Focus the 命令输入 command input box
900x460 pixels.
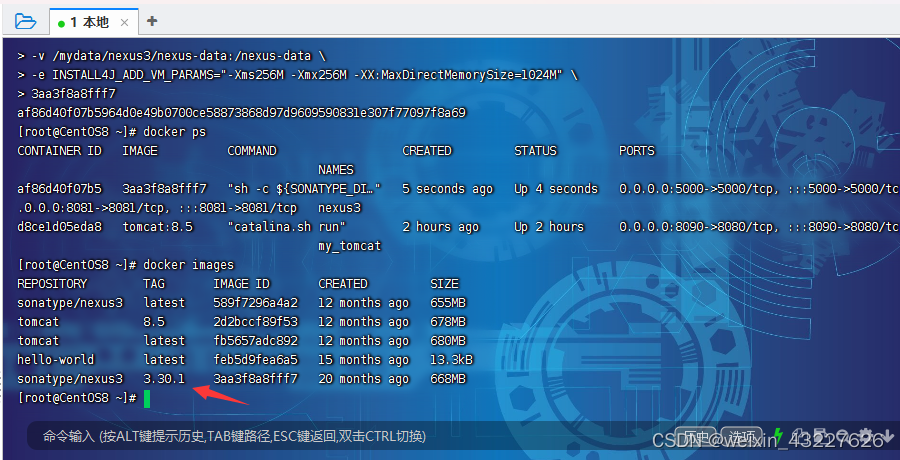coord(234,436)
